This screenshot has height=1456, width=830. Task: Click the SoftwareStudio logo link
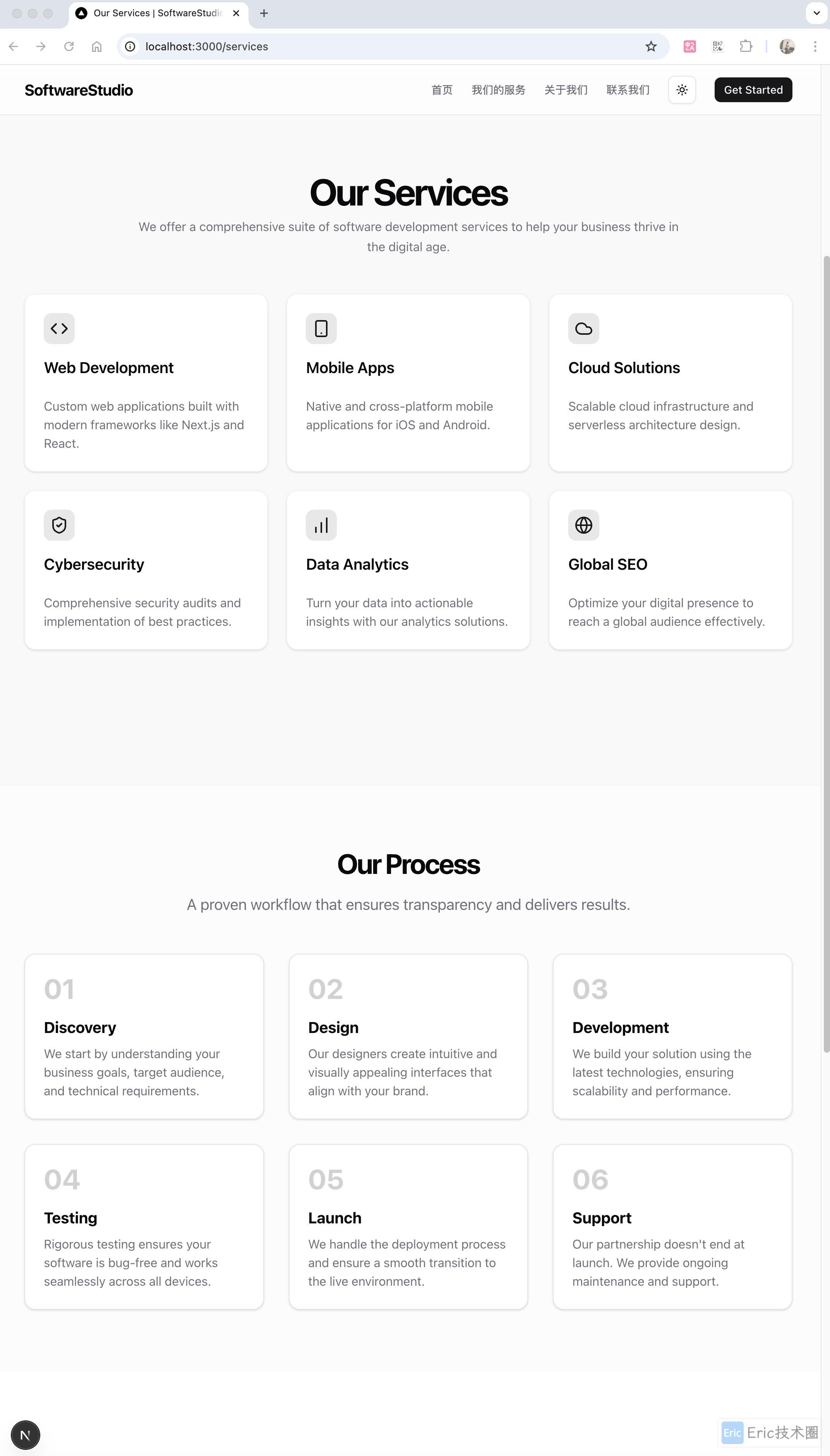click(79, 90)
